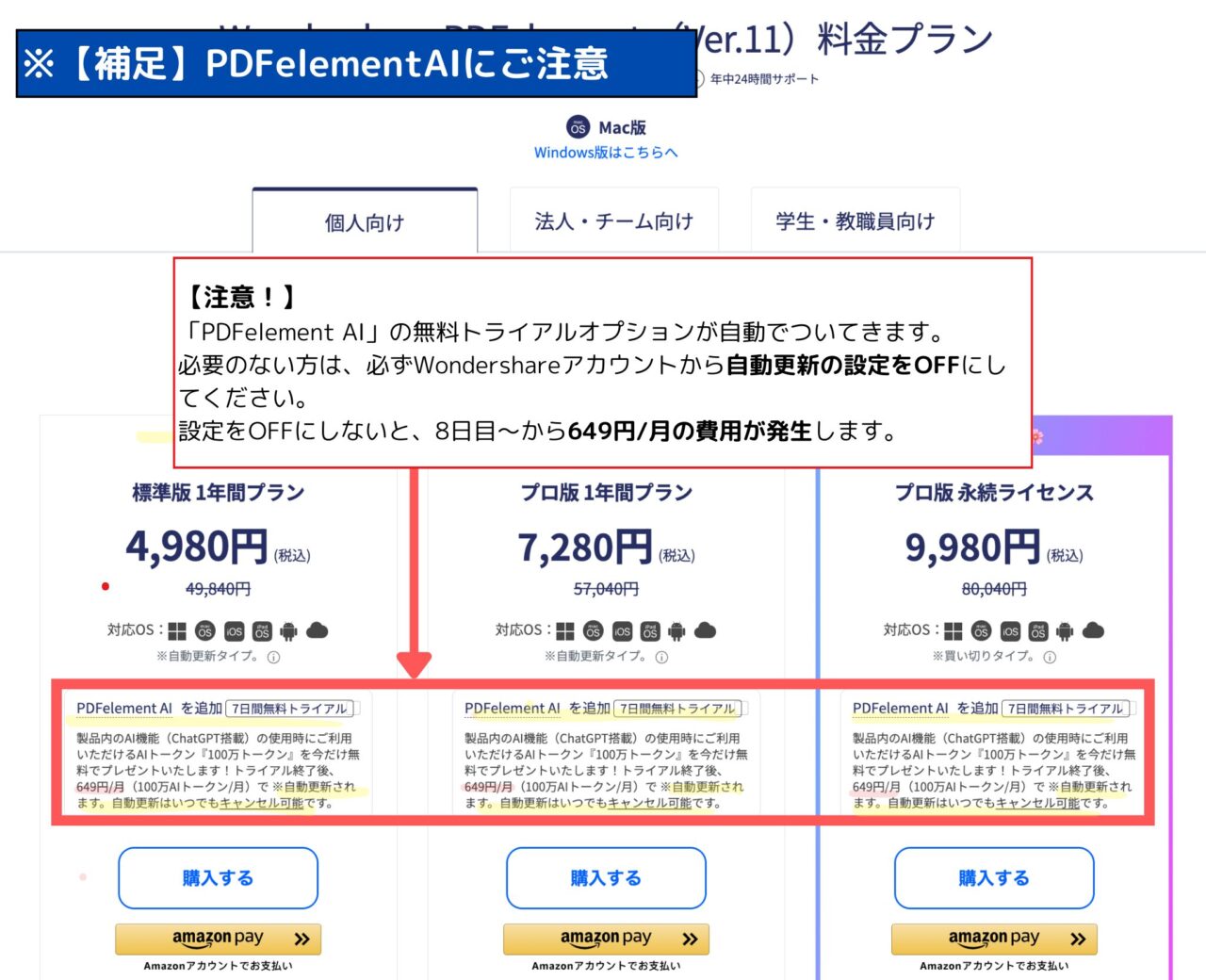
Task: Click Android icon under プロ版 1年間プラン
Action: [x=677, y=631]
